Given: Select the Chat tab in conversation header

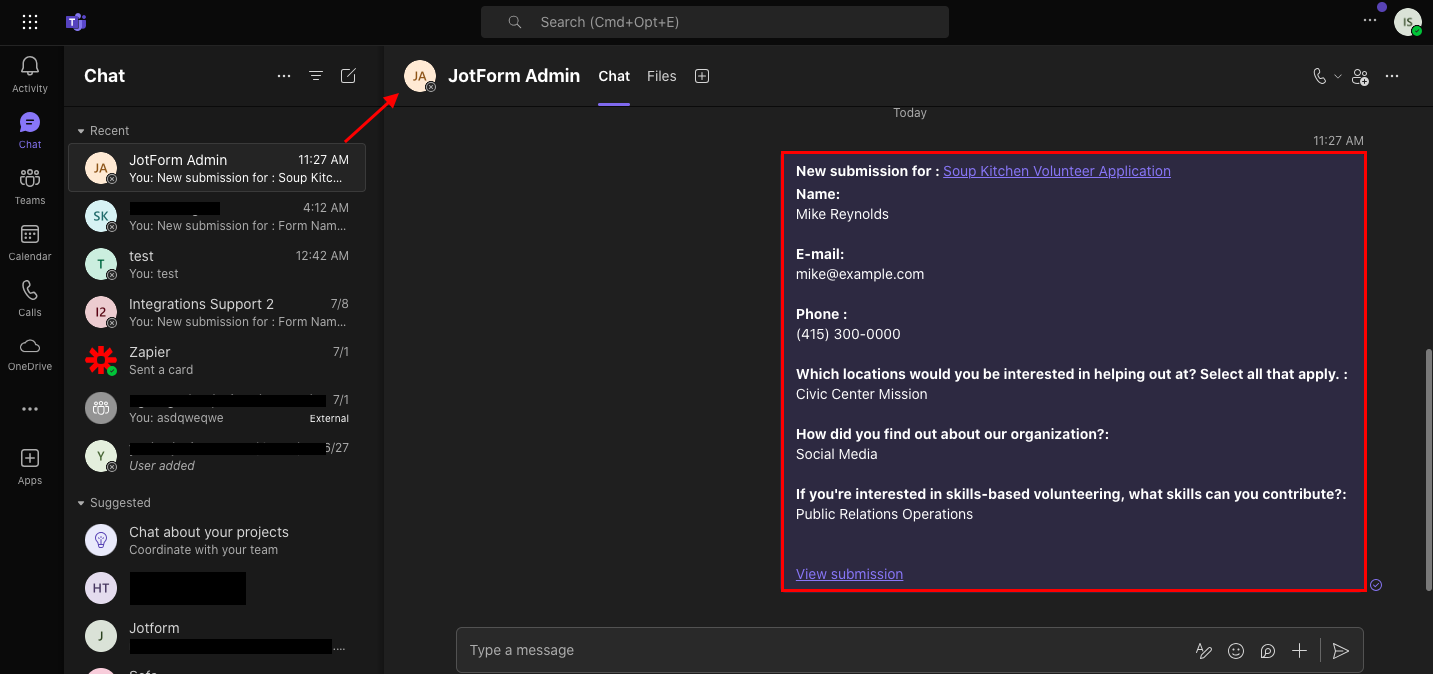Looking at the screenshot, I should point(614,76).
